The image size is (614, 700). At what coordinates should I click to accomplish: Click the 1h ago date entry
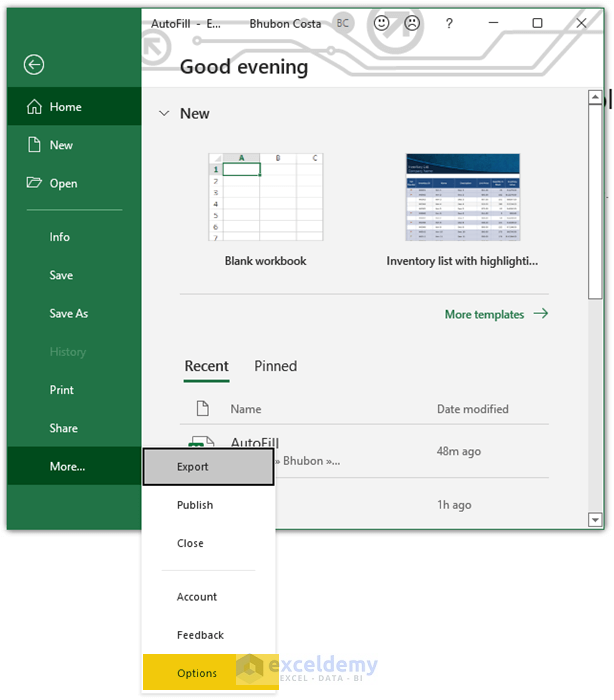454,505
